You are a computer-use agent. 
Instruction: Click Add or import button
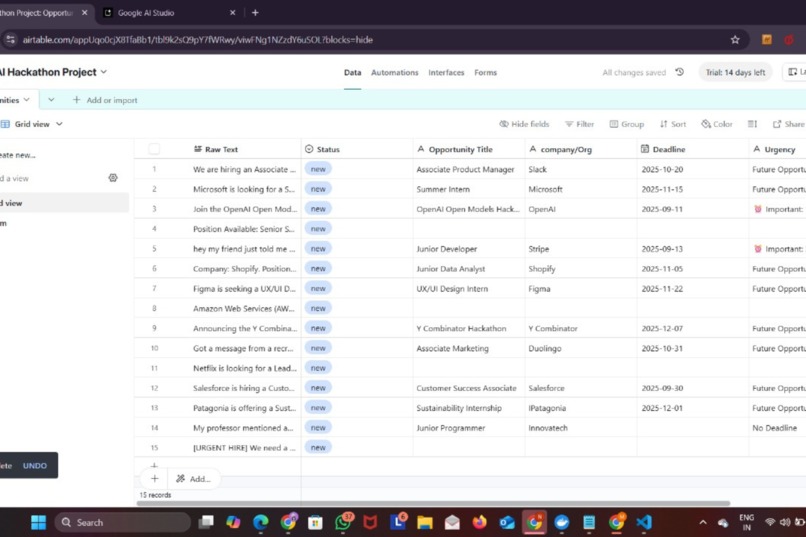click(105, 100)
